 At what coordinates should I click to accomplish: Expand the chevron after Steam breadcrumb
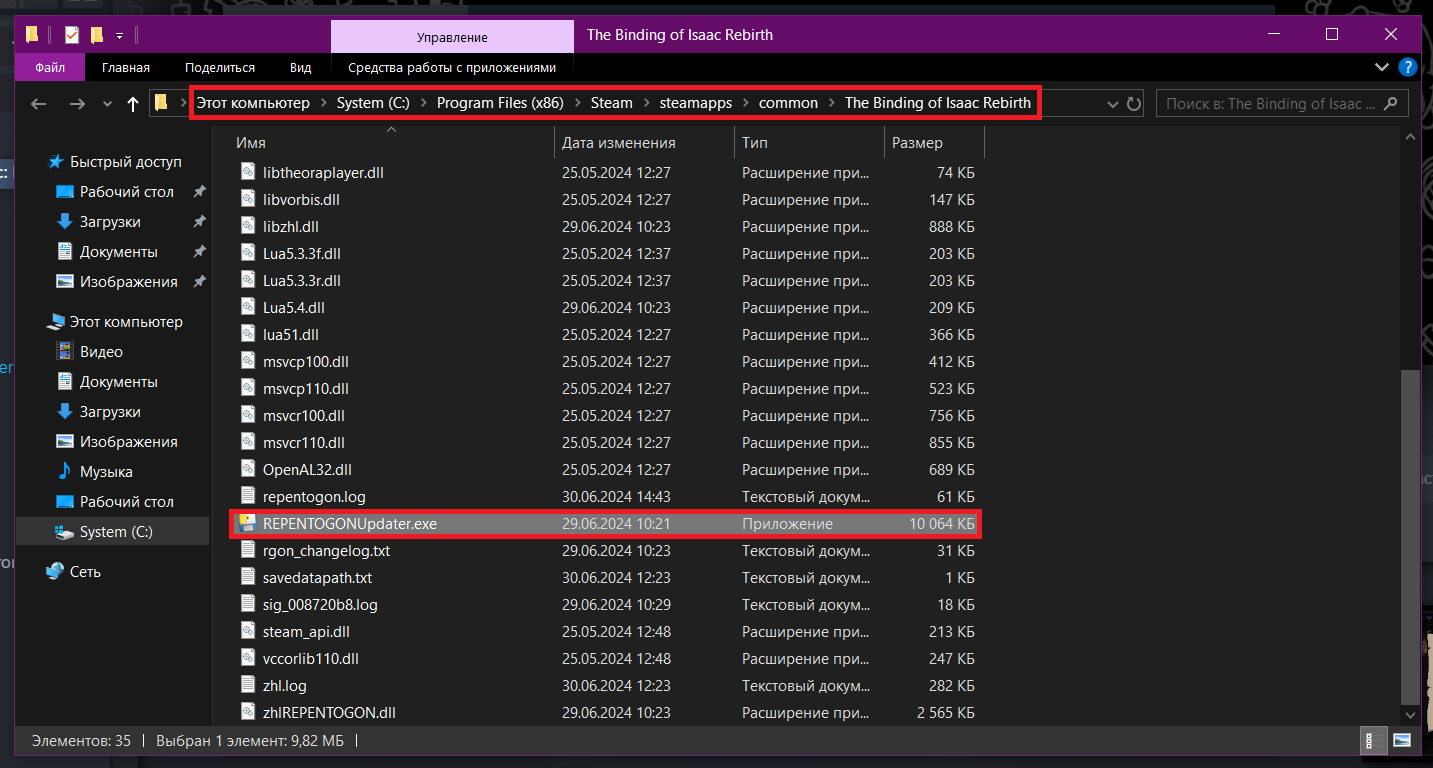pos(647,103)
